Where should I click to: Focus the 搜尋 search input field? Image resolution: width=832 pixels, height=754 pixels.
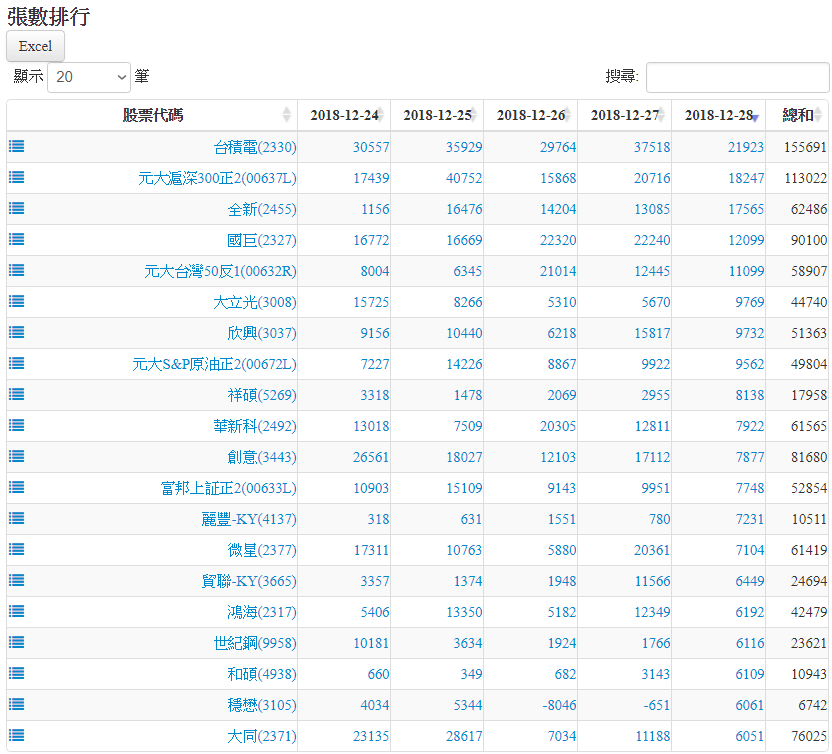coord(737,77)
